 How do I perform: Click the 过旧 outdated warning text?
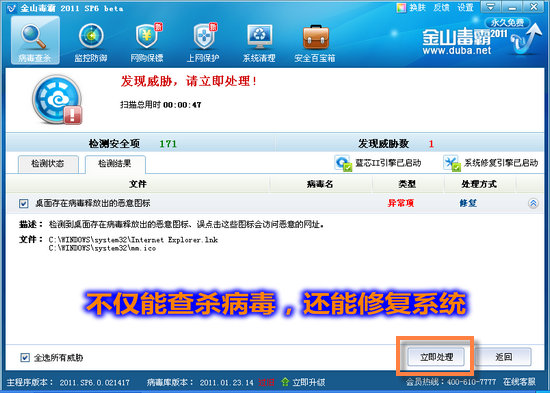pyautogui.click(x=266, y=382)
